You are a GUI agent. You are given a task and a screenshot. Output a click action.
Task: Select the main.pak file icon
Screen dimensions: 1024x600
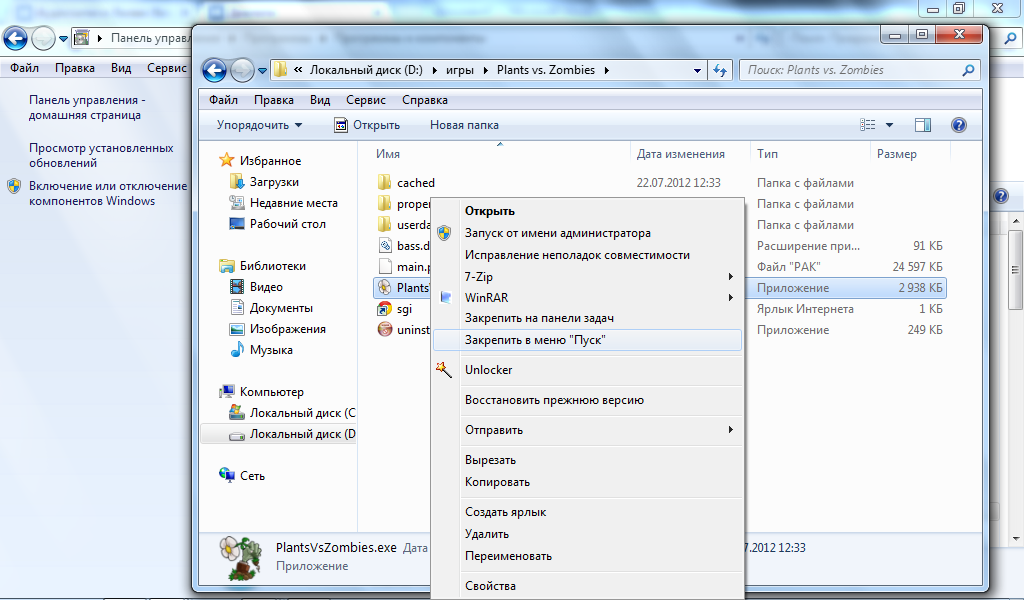[385, 266]
